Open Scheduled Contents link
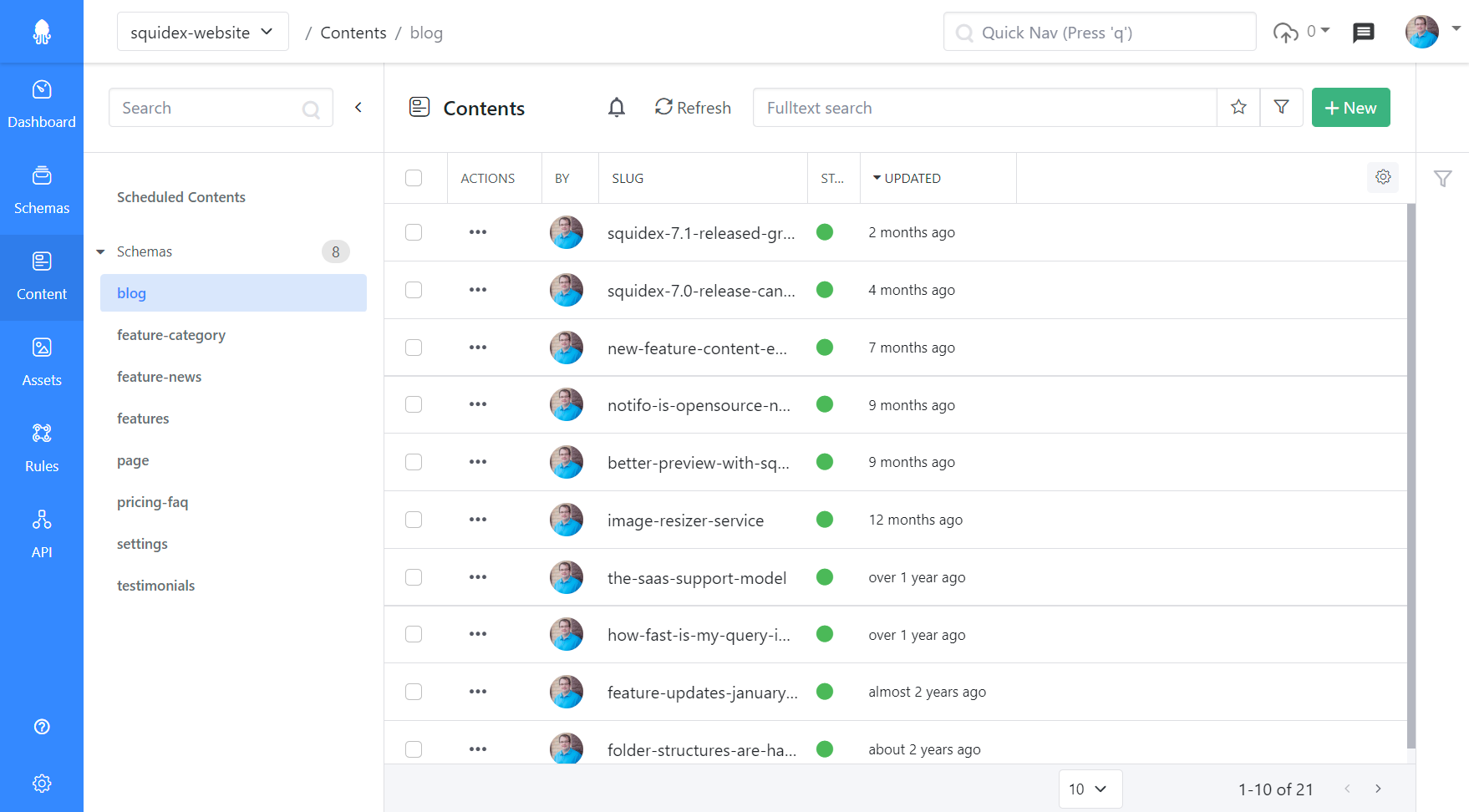This screenshot has height=812, width=1469. click(181, 197)
